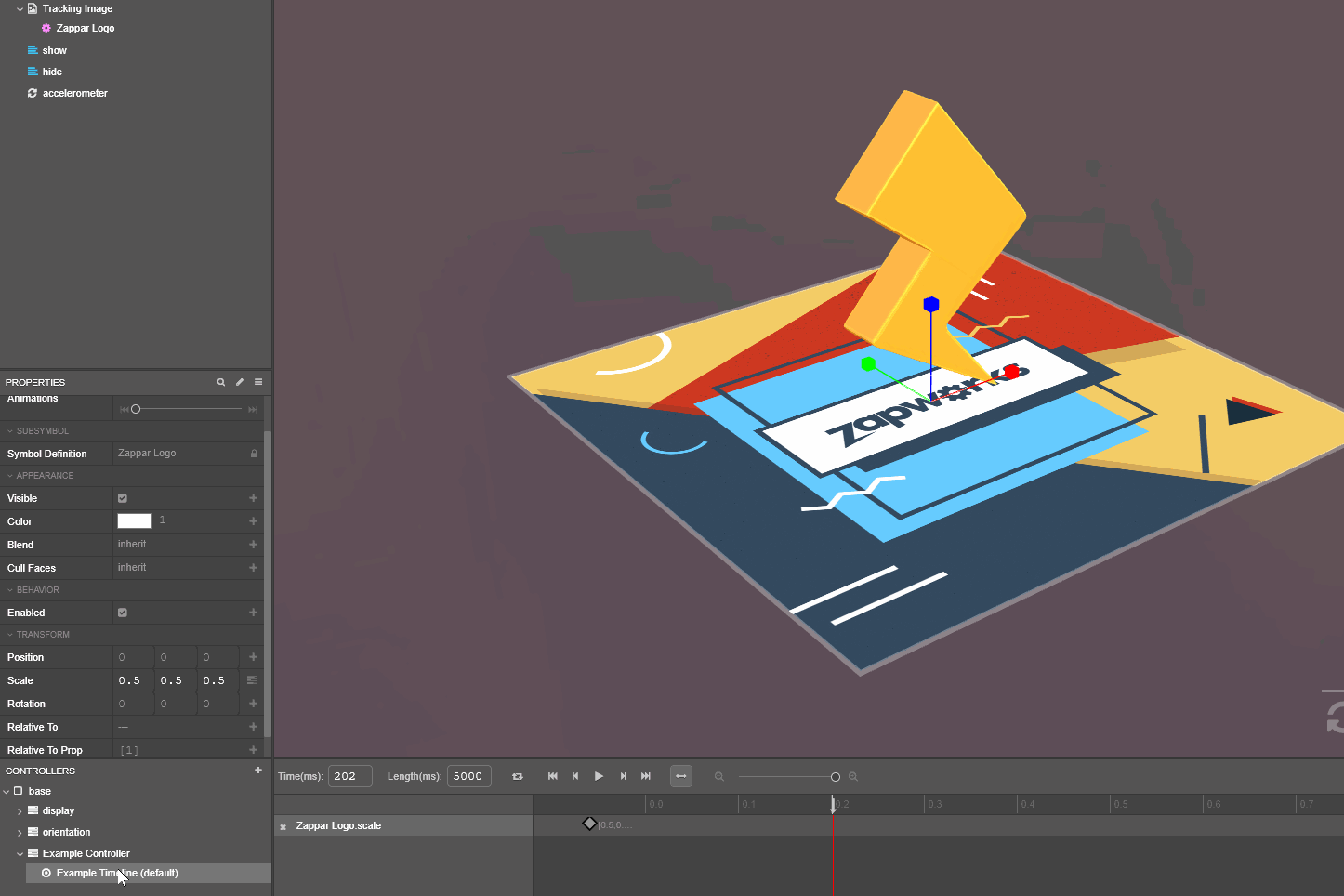1344x896 pixels.
Task: Click the plus icon on Color row
Action: 253,521
